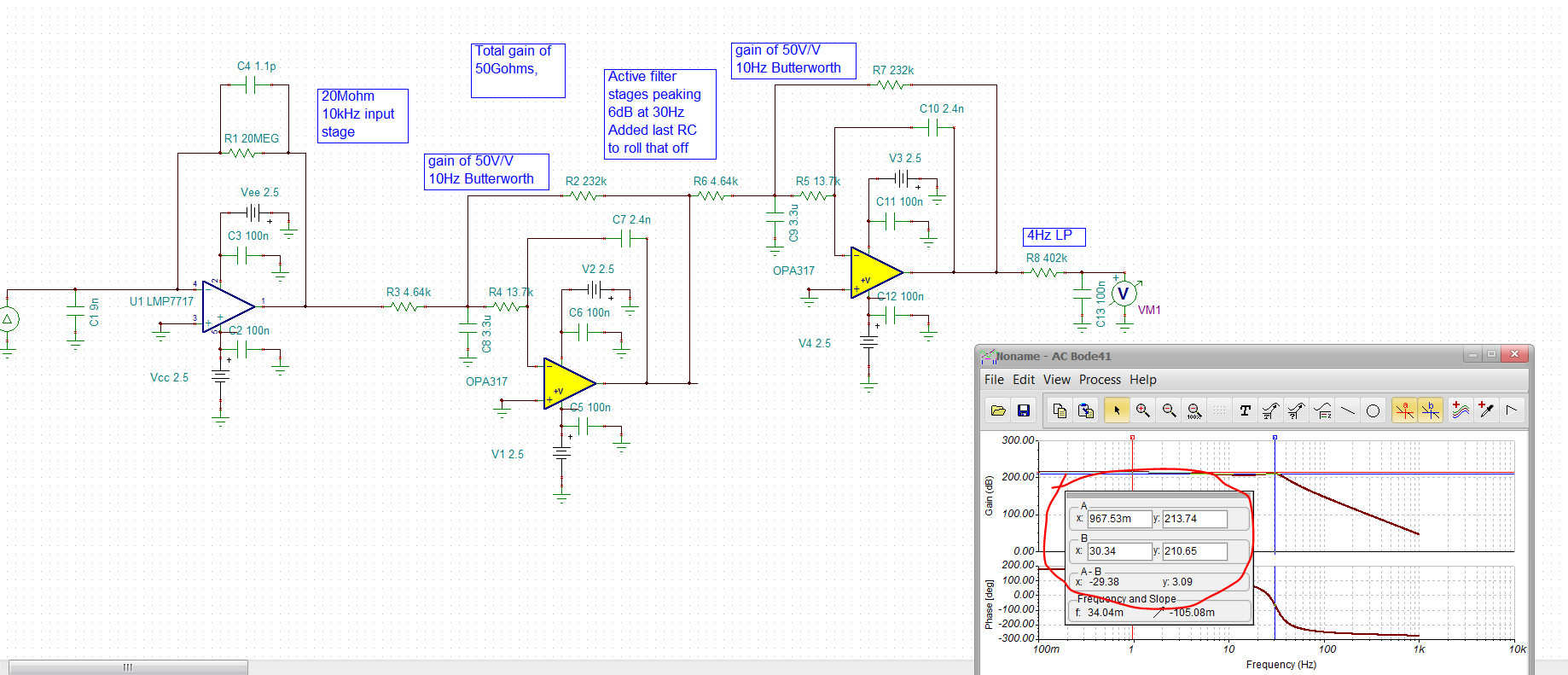
Task: Select the 'Total gain of 50Gohms' text note
Action: 518,71
